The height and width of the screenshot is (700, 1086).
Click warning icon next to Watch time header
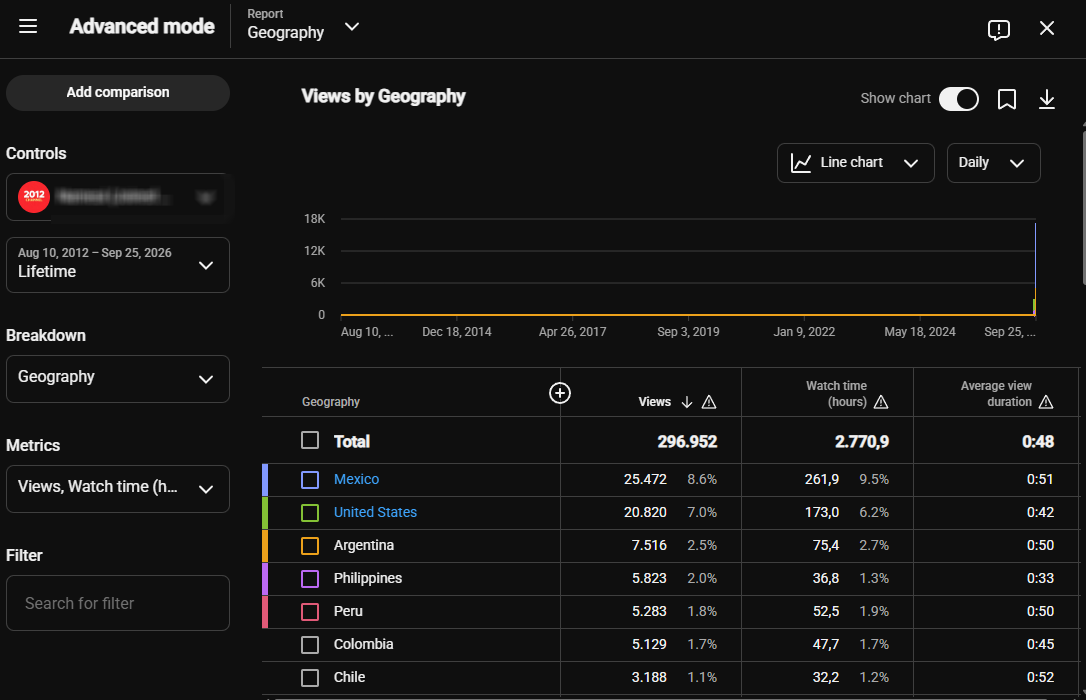pyautogui.click(x=880, y=402)
